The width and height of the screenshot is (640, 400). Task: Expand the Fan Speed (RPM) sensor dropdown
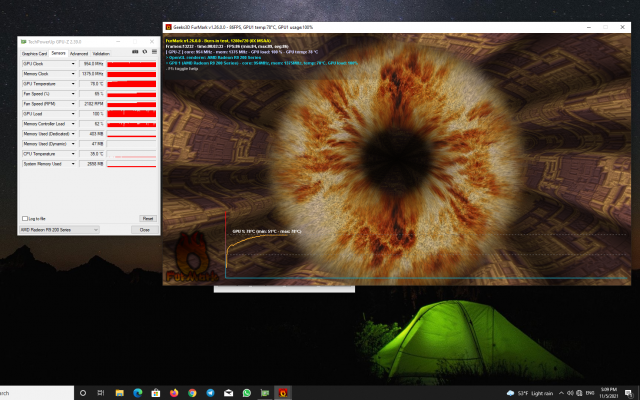(73, 104)
